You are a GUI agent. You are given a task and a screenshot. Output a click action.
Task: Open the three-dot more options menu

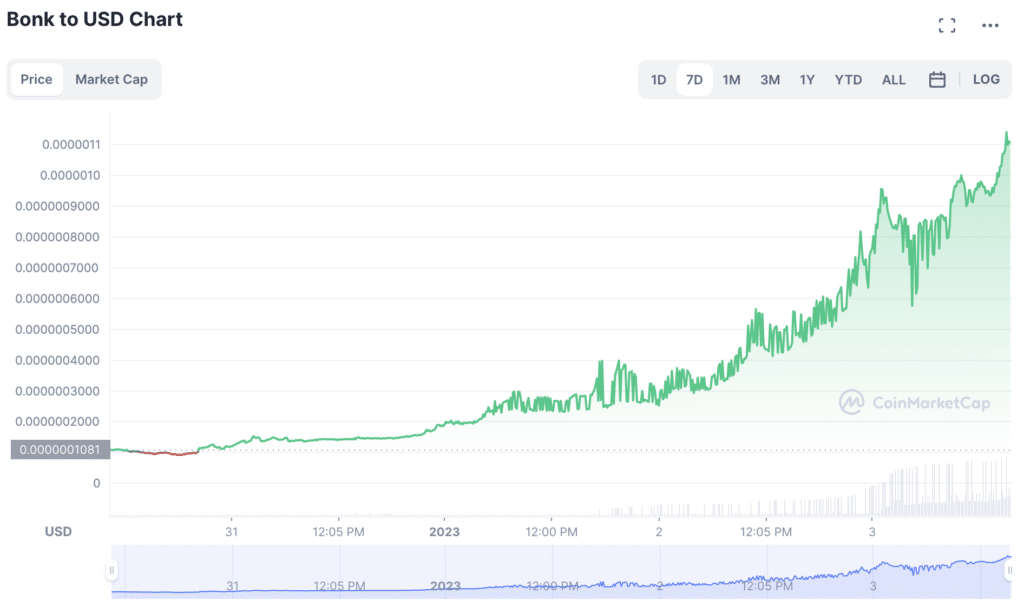click(x=990, y=25)
